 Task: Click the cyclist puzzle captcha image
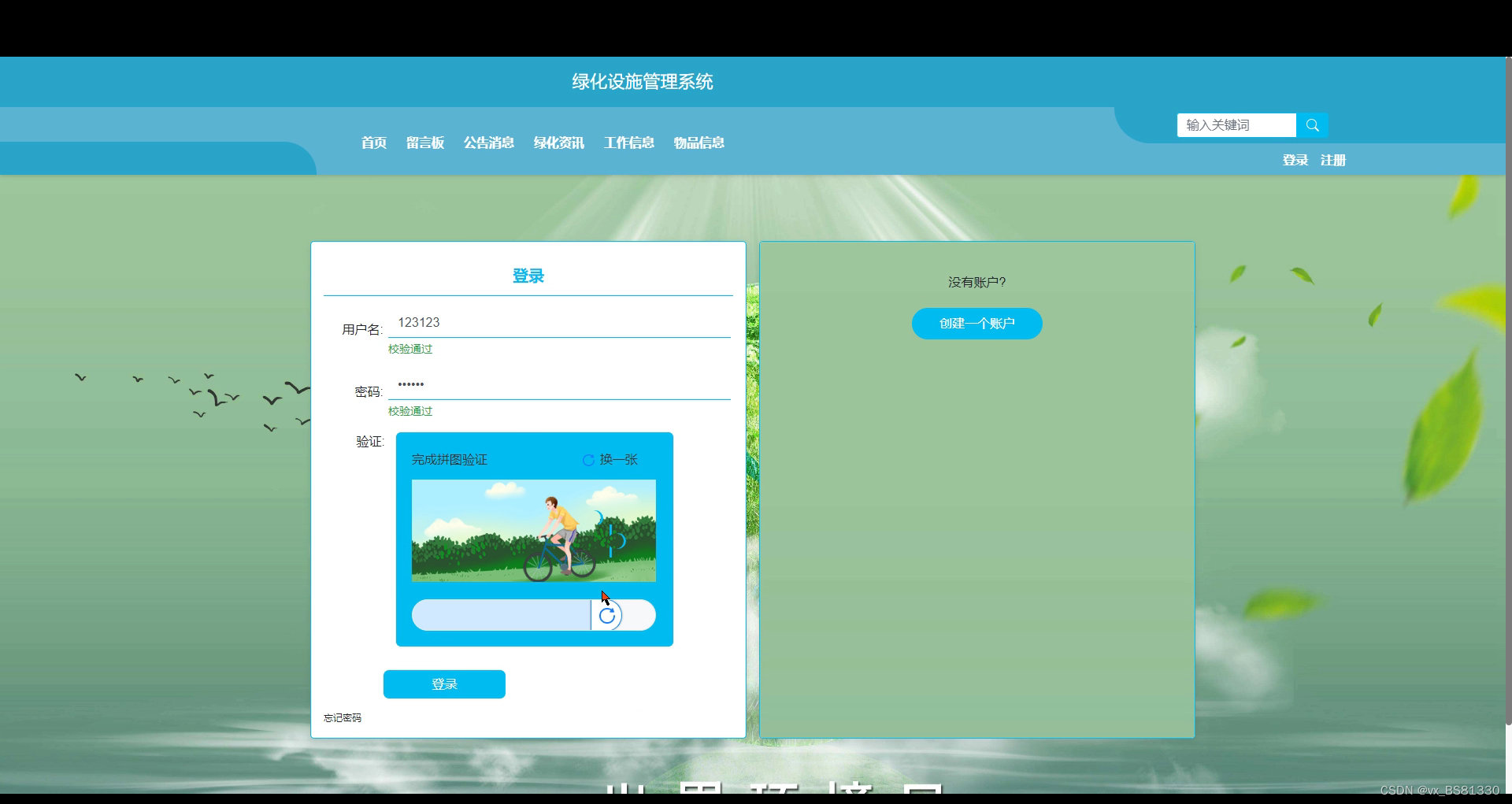(534, 531)
